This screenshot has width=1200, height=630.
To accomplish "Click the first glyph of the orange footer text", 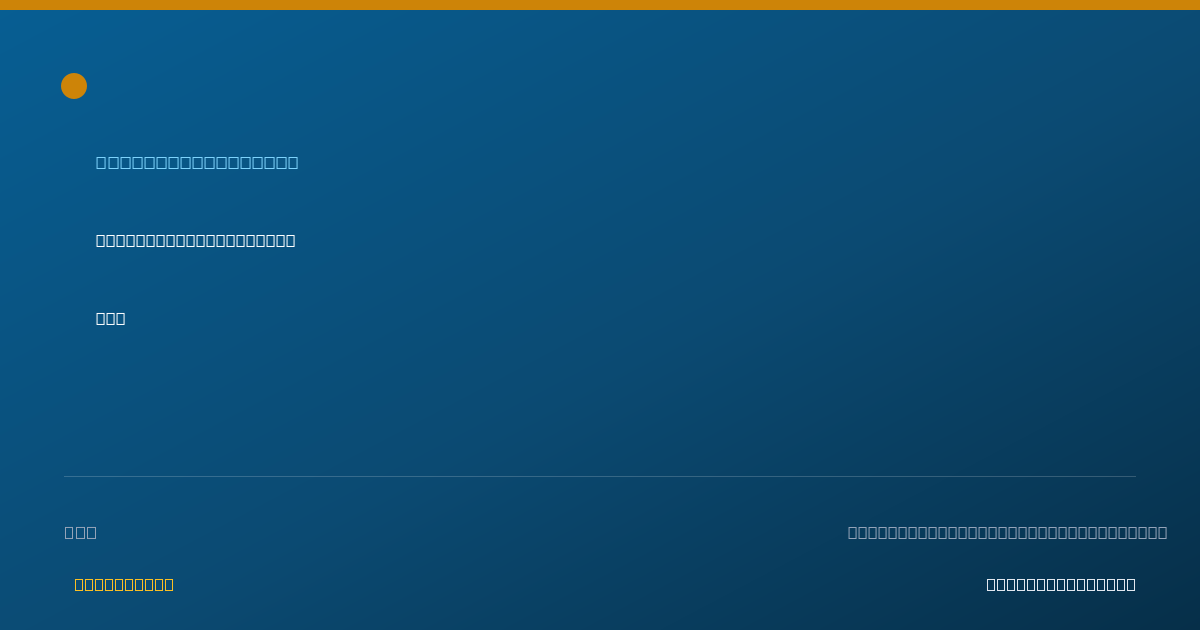I will [79, 584].
